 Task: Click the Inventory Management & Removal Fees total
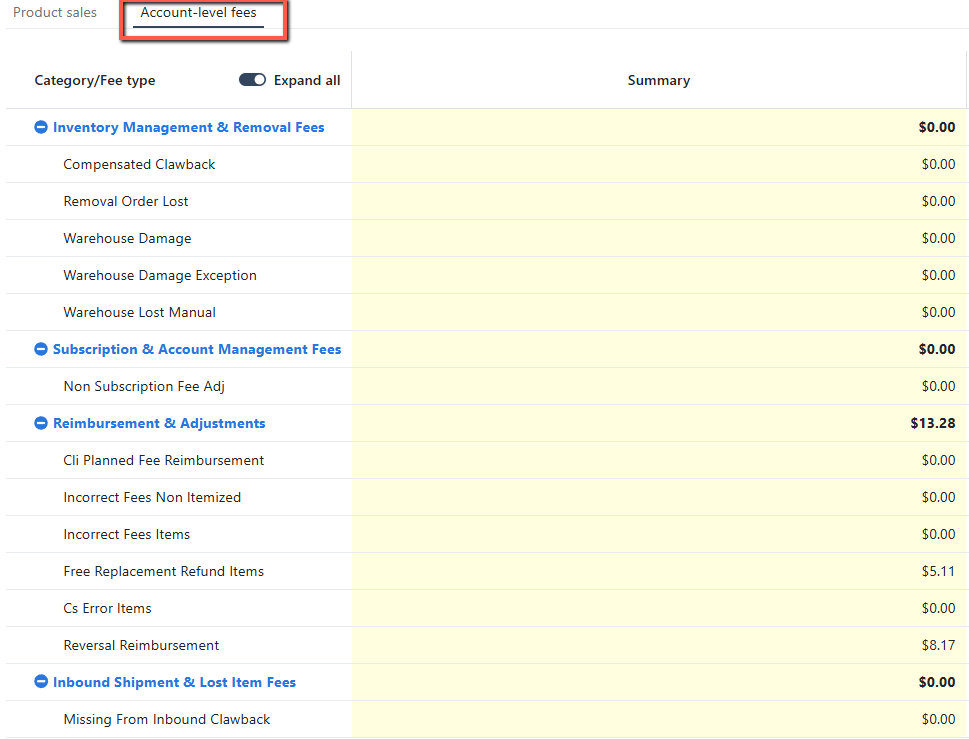coord(937,127)
